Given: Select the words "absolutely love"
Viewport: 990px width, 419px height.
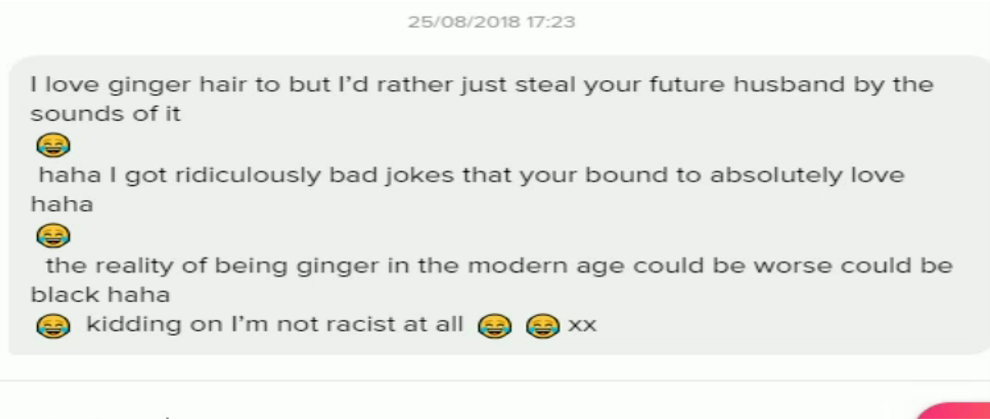Looking at the screenshot, I should (x=808, y=175).
